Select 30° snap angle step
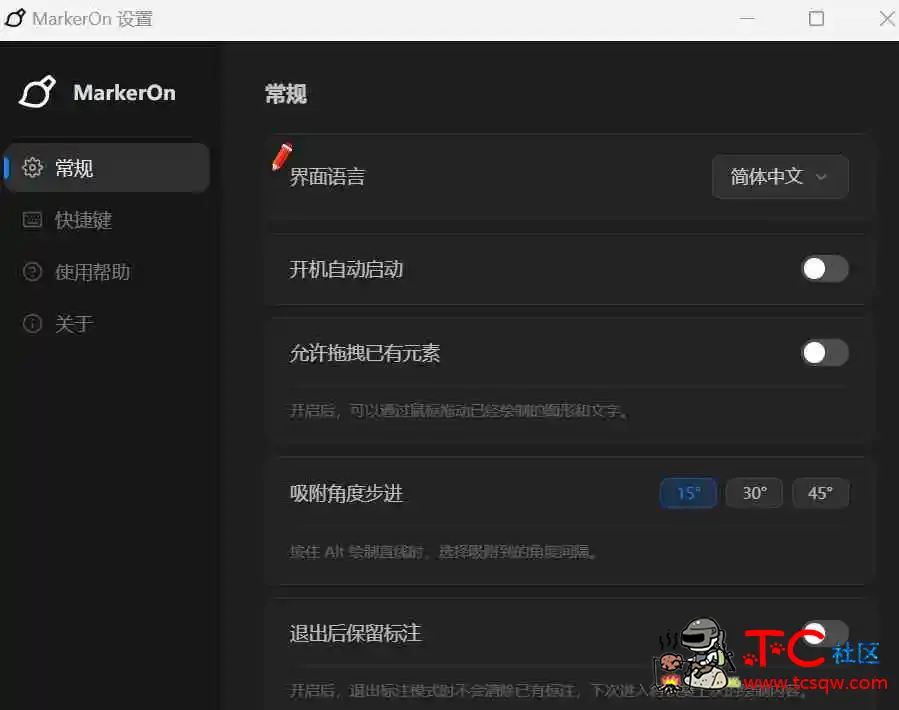The height and width of the screenshot is (710, 899). [x=755, y=493]
